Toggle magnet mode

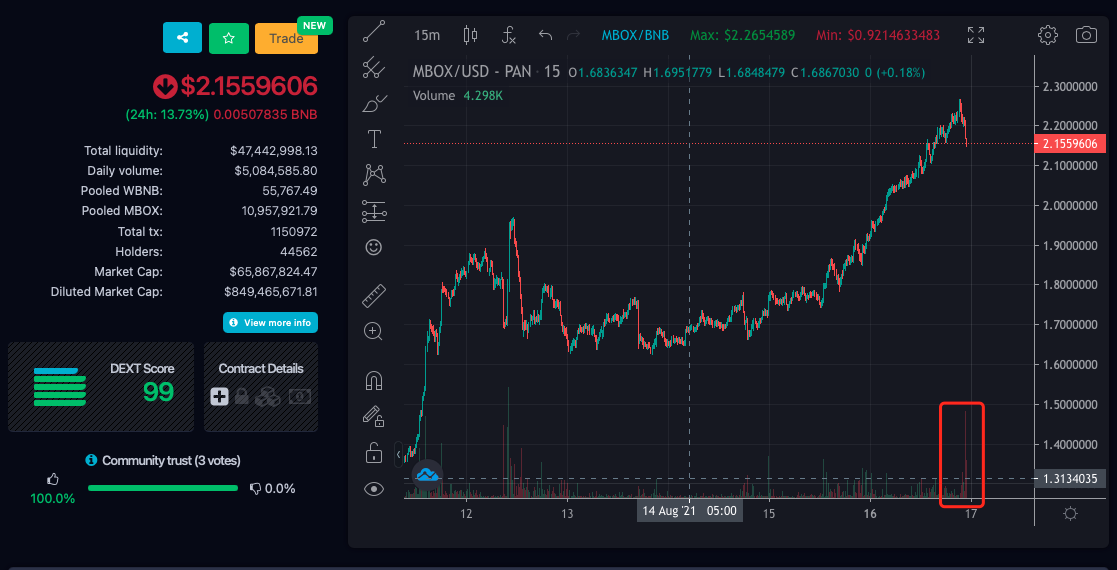[373, 381]
